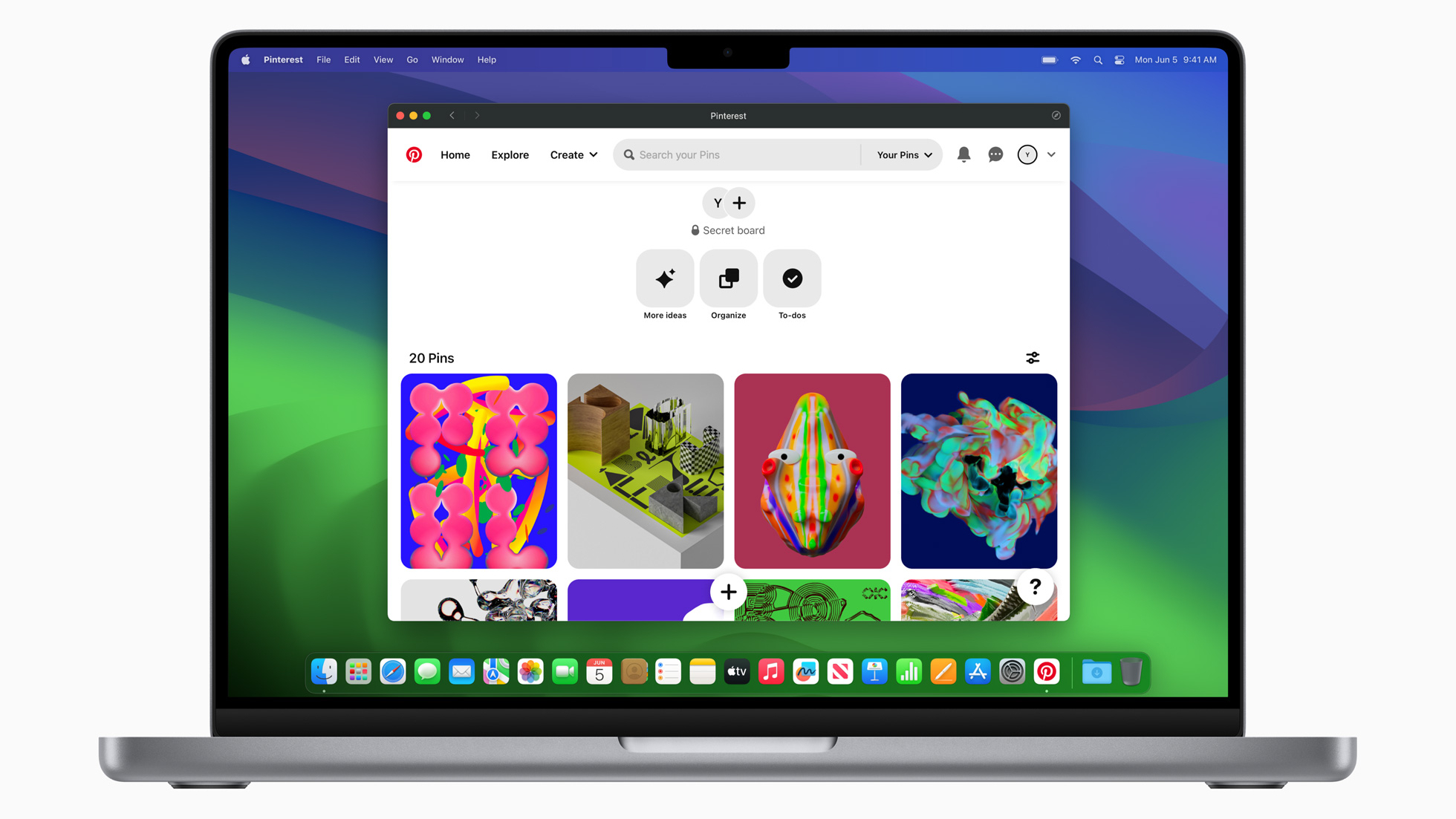Toggle the Secret board lock setting

click(x=693, y=230)
